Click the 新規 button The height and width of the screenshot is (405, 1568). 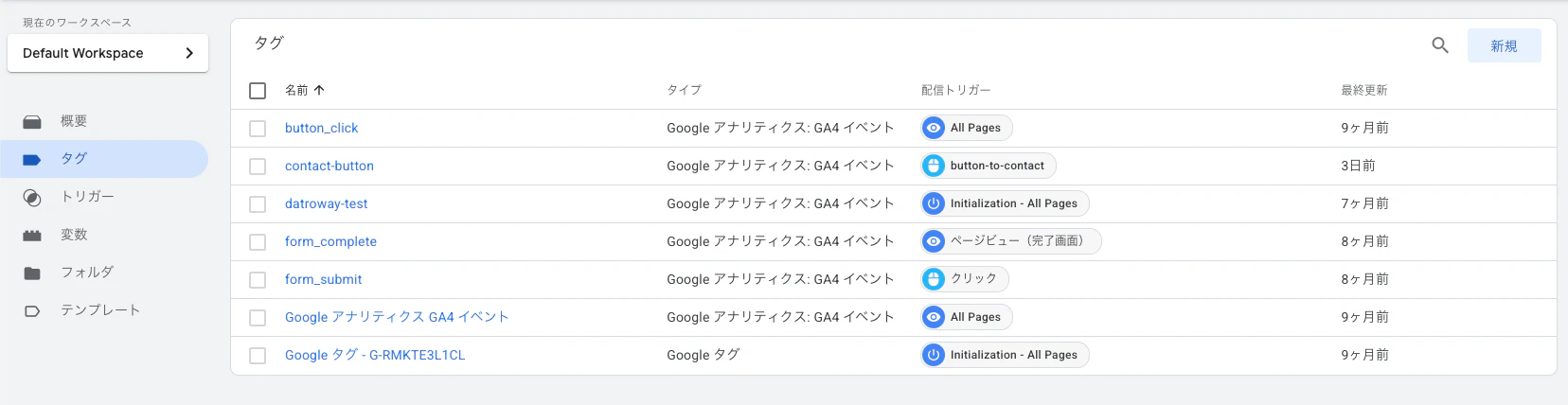1504,45
